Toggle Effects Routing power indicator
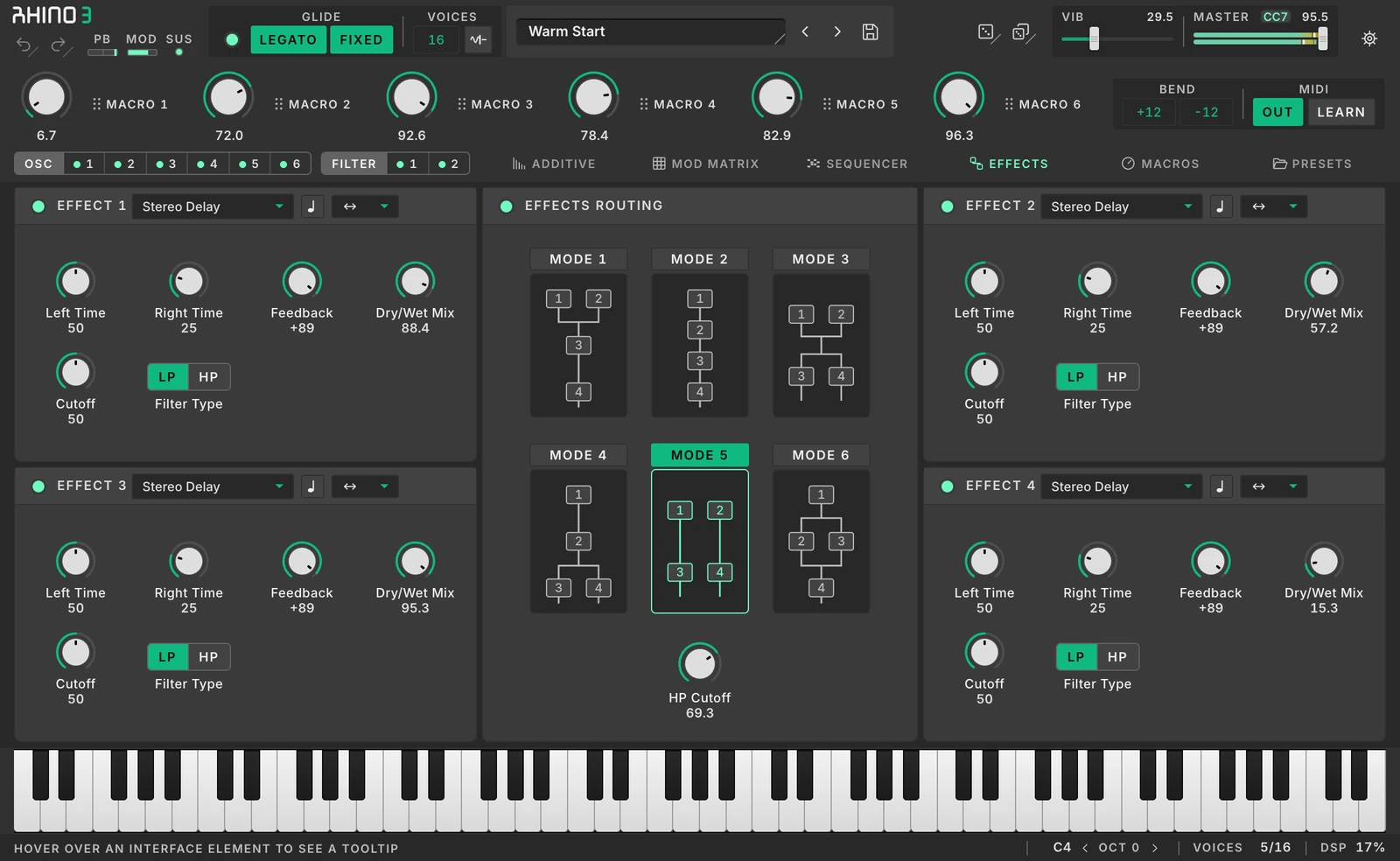 [506, 206]
